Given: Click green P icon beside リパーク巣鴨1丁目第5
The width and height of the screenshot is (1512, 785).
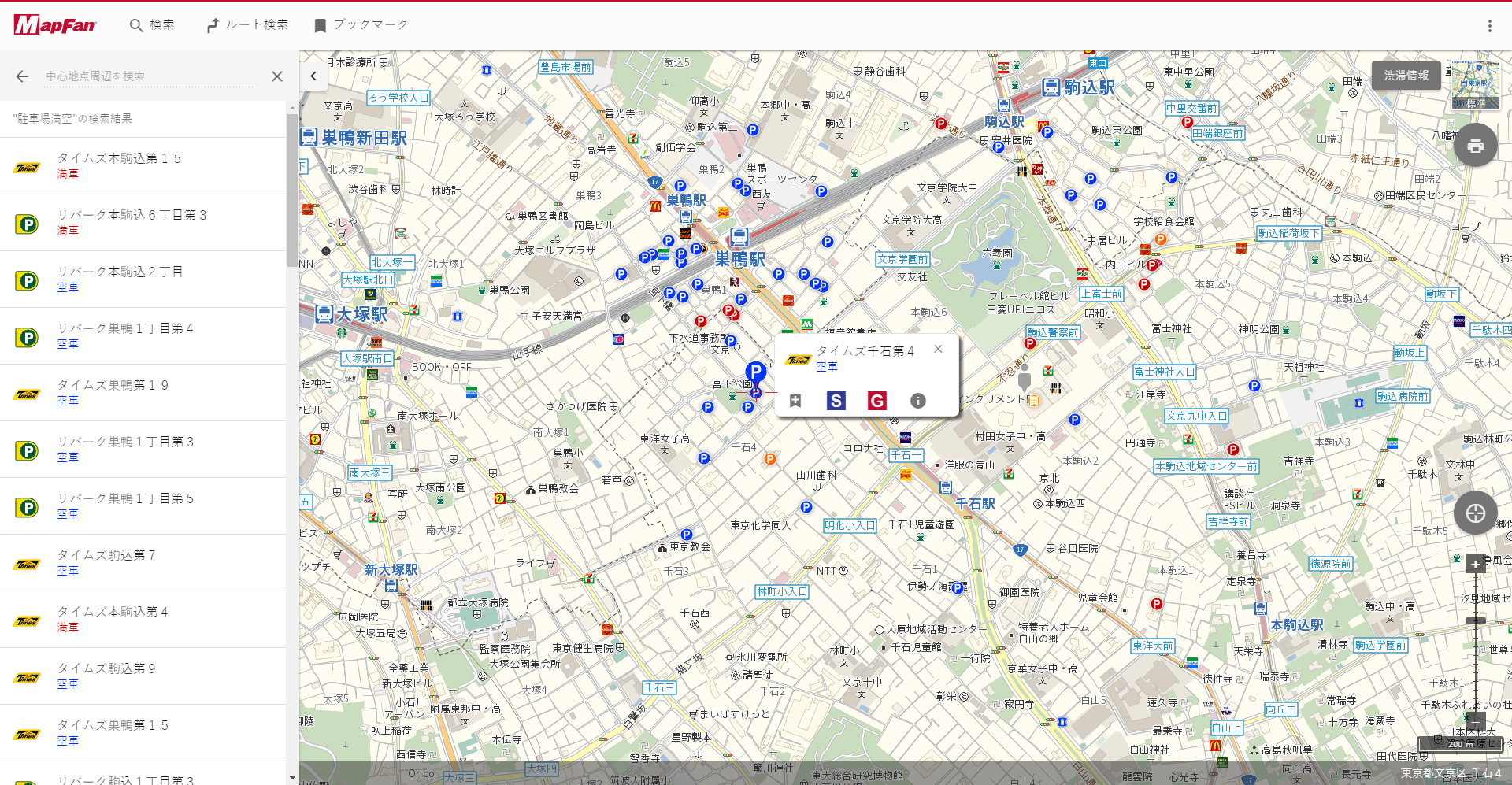Looking at the screenshot, I should pyautogui.click(x=27, y=508).
